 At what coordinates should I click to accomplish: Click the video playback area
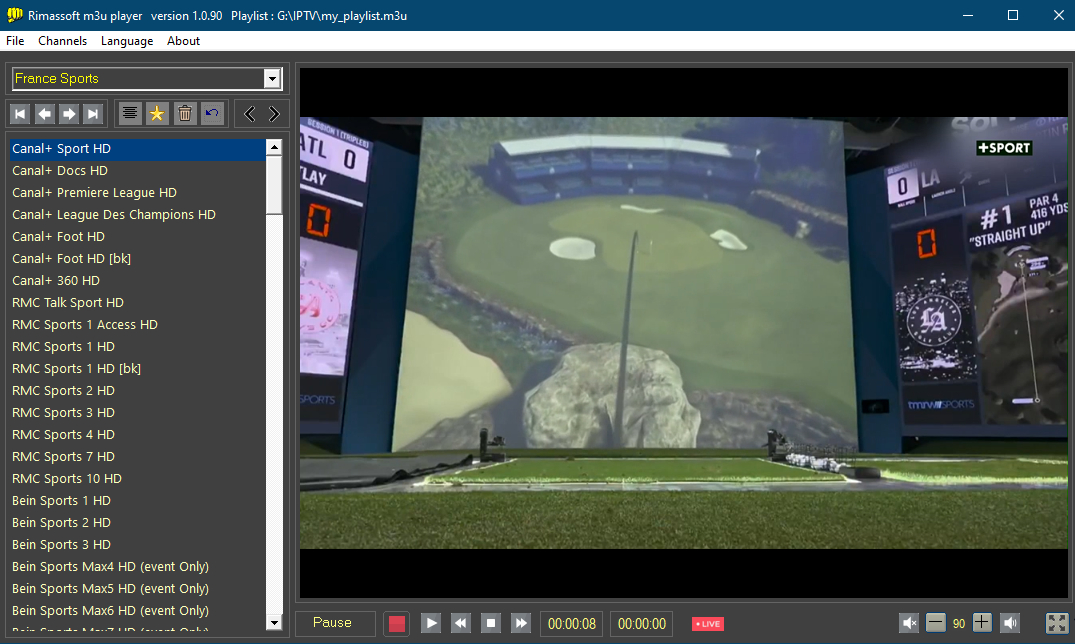point(684,333)
